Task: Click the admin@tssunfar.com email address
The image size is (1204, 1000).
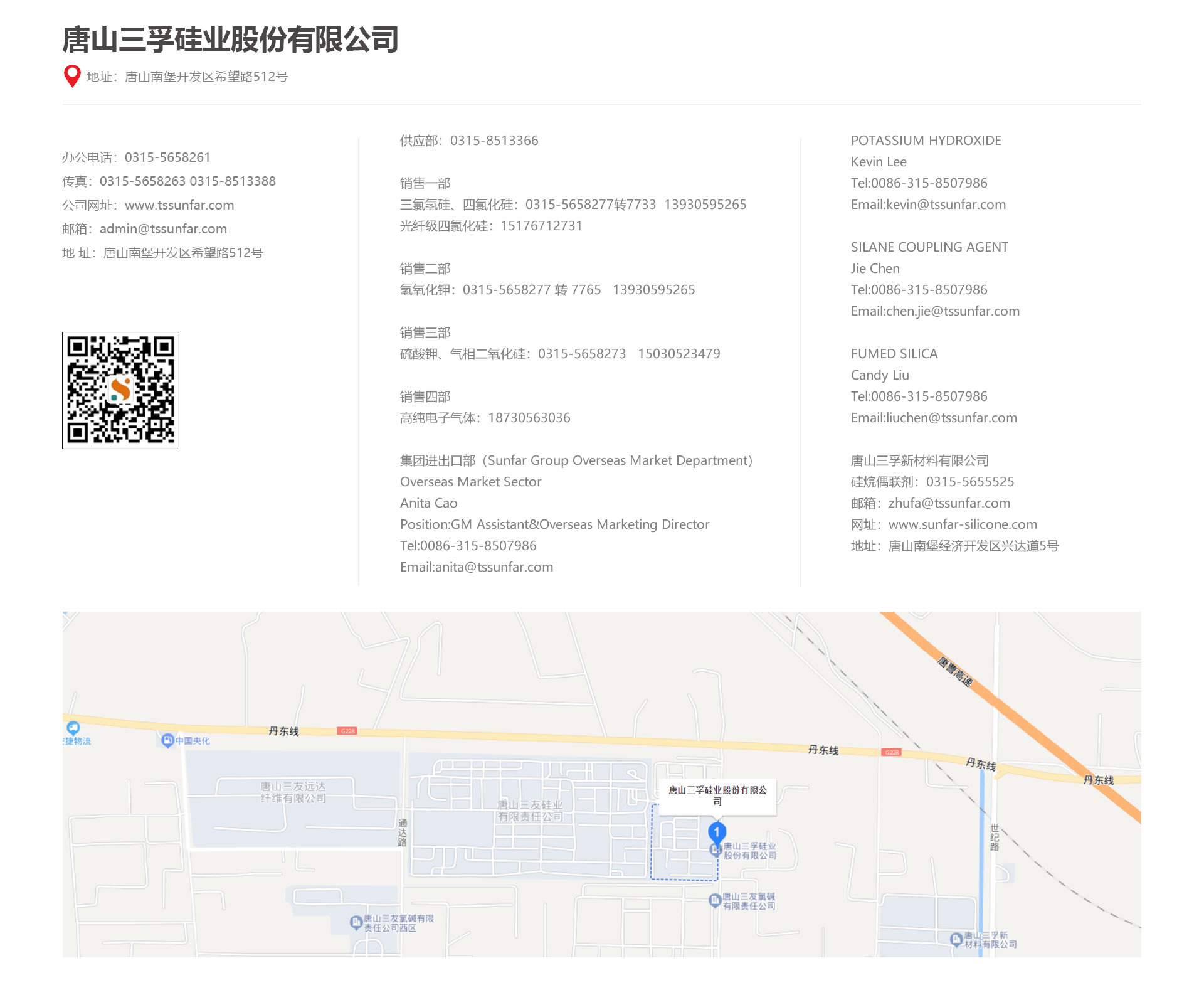Action: pyautogui.click(x=163, y=229)
